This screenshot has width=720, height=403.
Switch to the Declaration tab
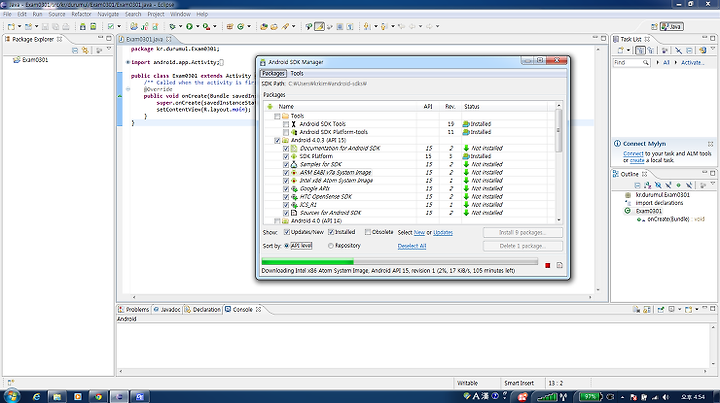click(202, 310)
